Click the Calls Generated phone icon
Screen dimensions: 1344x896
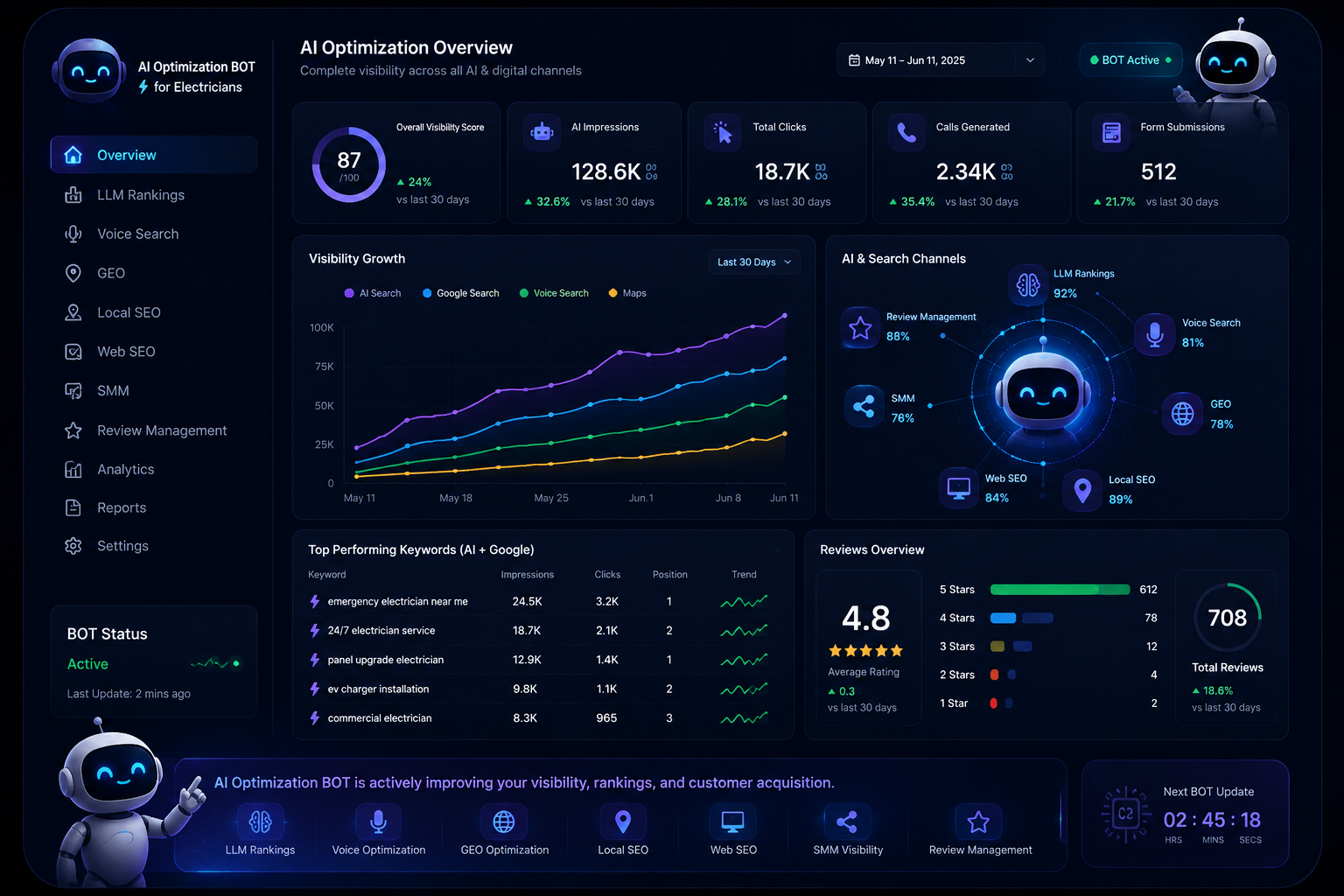906,133
